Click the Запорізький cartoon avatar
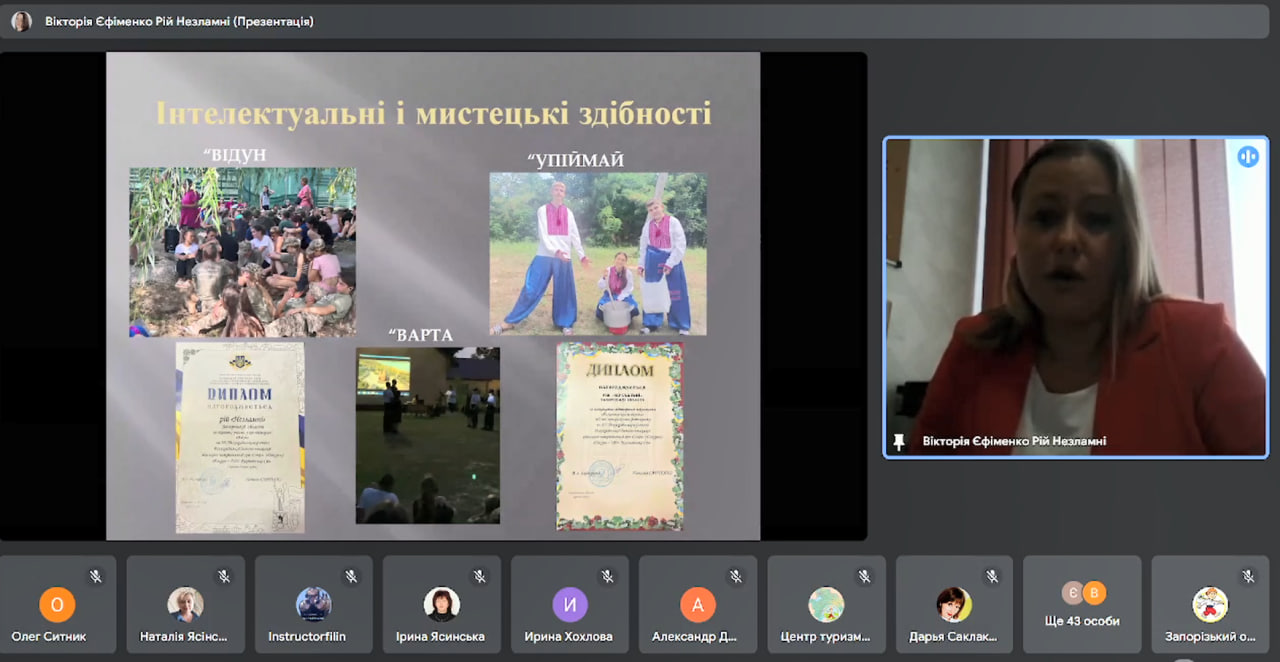The image size is (1280, 662). [1210, 604]
